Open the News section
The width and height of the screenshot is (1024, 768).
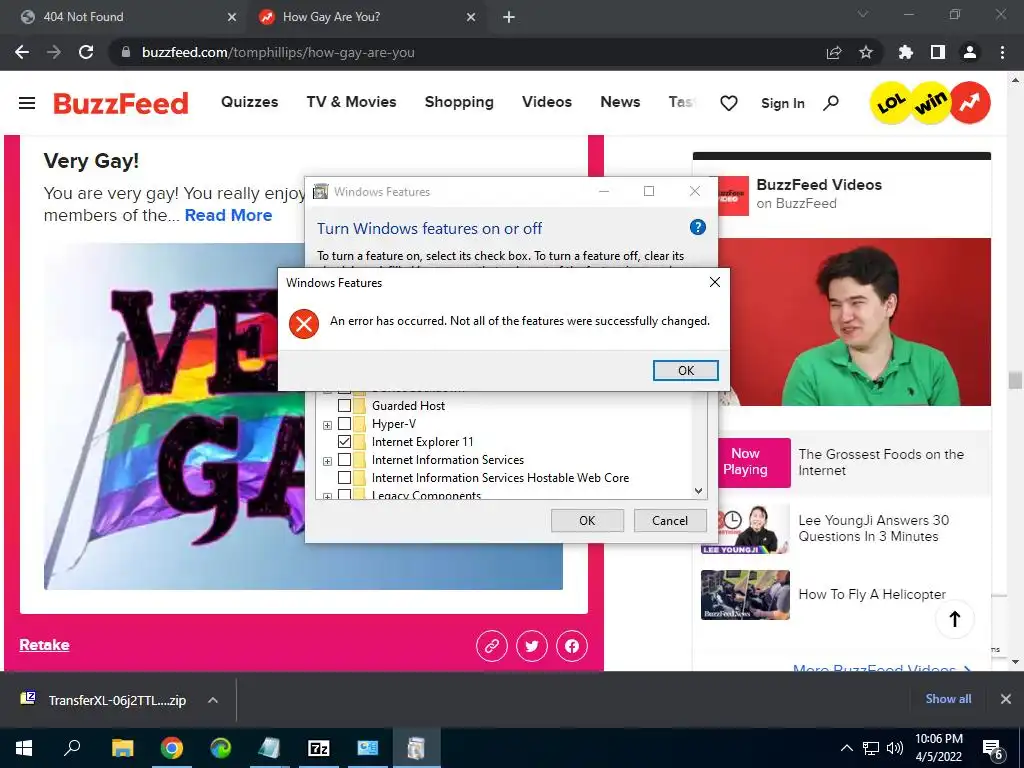pyautogui.click(x=620, y=102)
